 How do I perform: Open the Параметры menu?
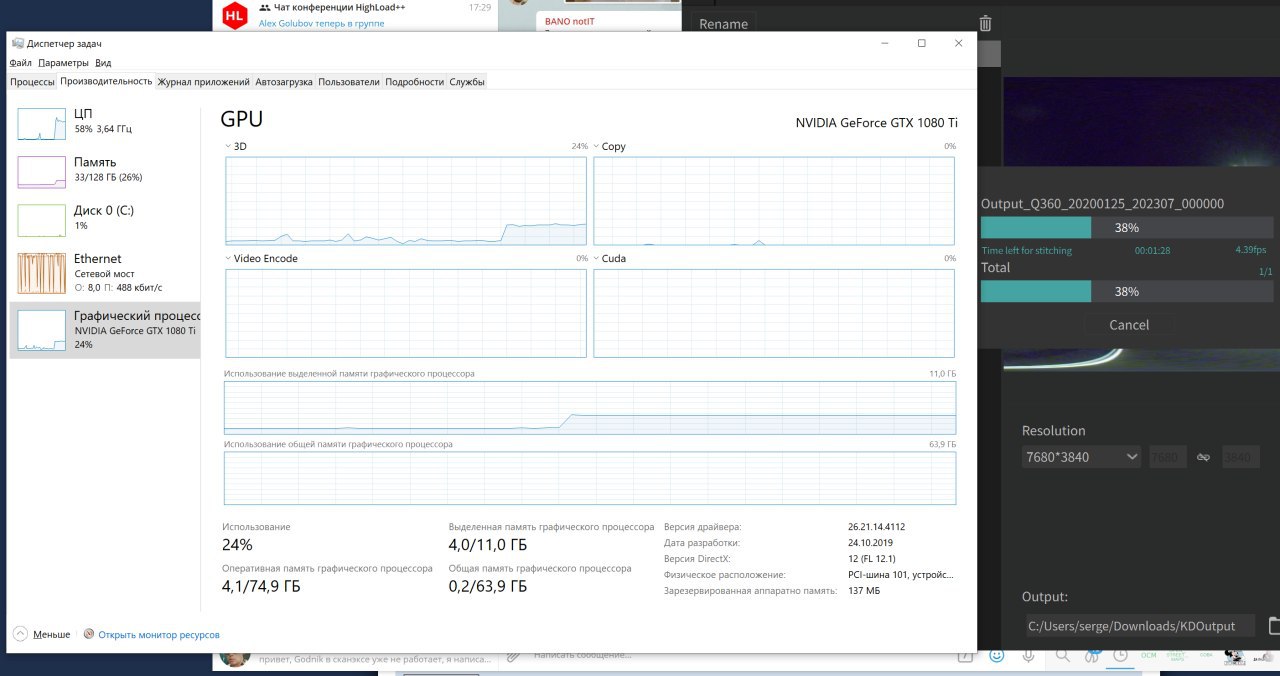point(64,63)
